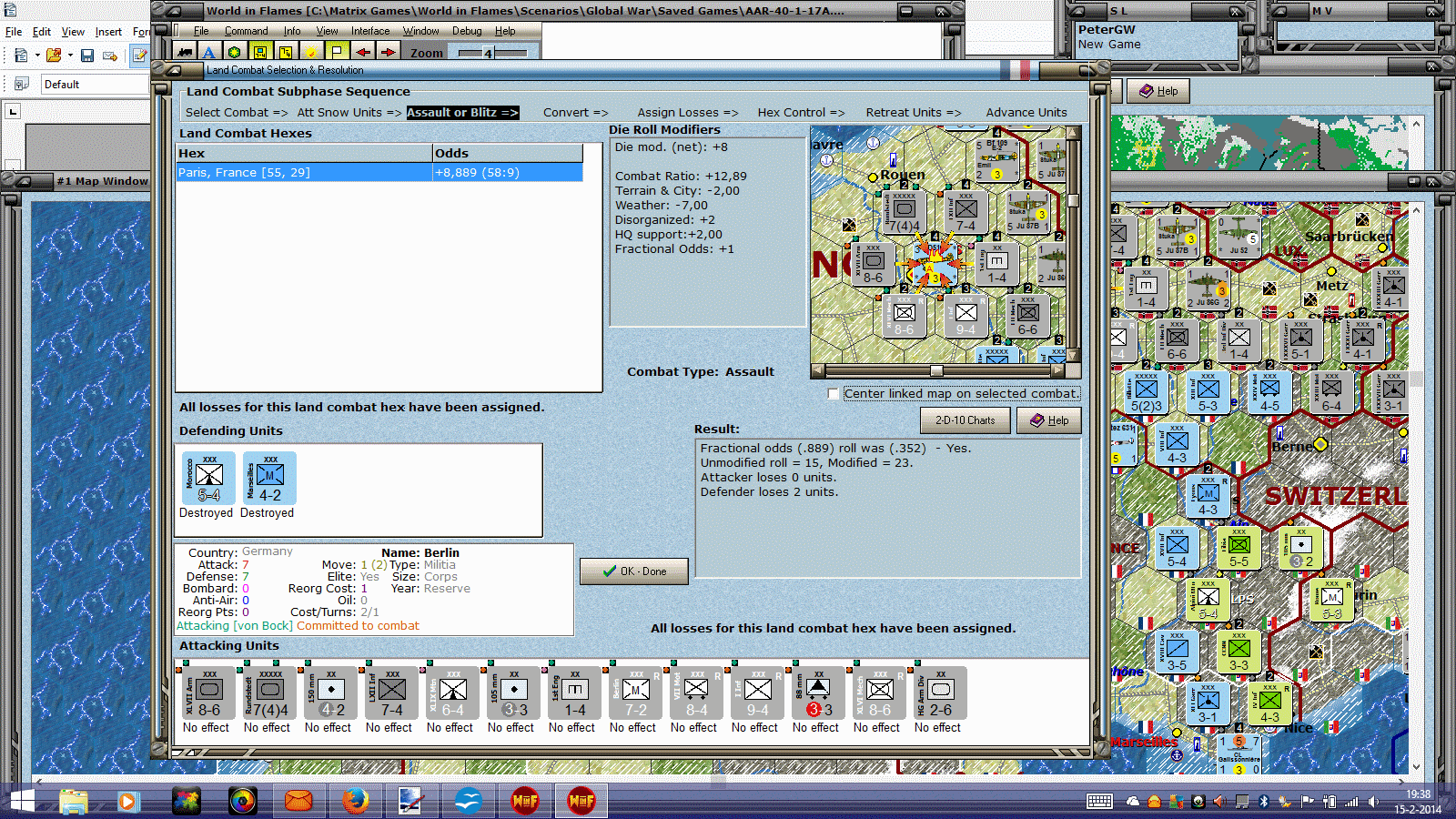1456x819 pixels.
Task: Click the open folder icon in the office toolbar
Action: click(54, 56)
